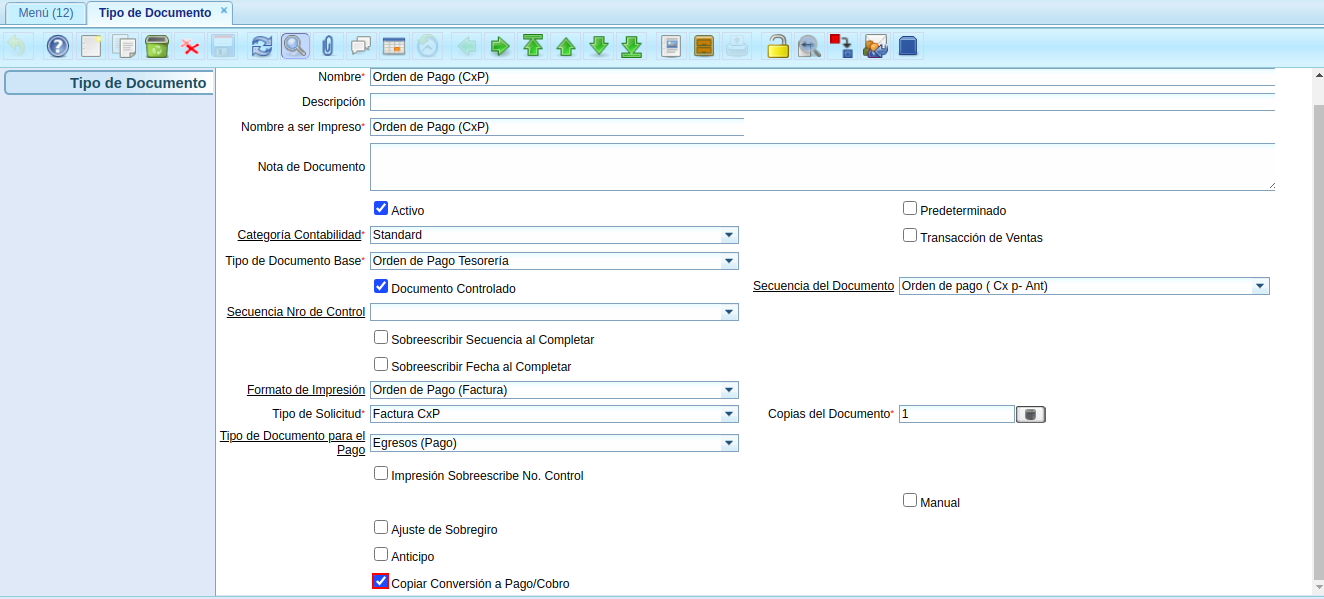Create a new record with New icon
The width and height of the screenshot is (1324, 599).
coord(92,46)
